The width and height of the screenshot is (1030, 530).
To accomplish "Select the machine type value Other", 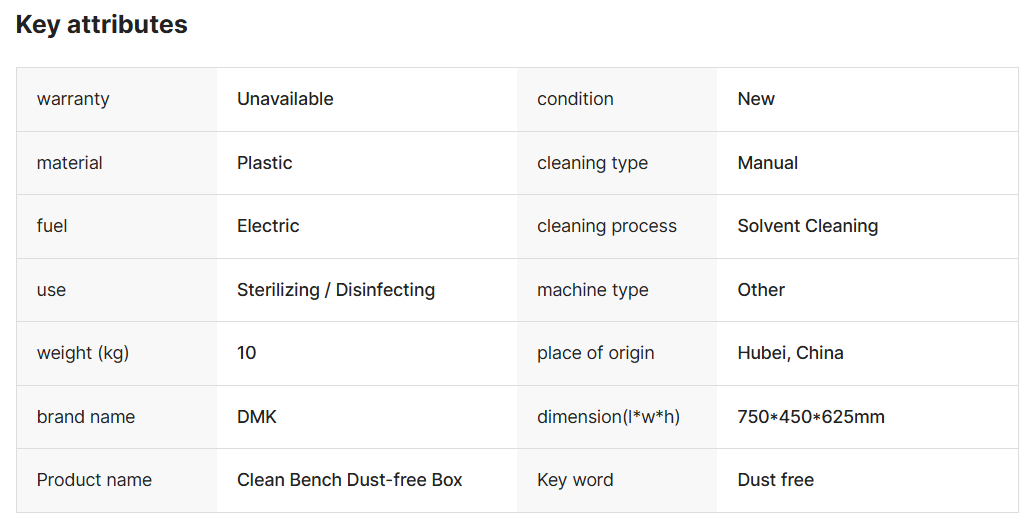I will pyautogui.click(x=761, y=290).
